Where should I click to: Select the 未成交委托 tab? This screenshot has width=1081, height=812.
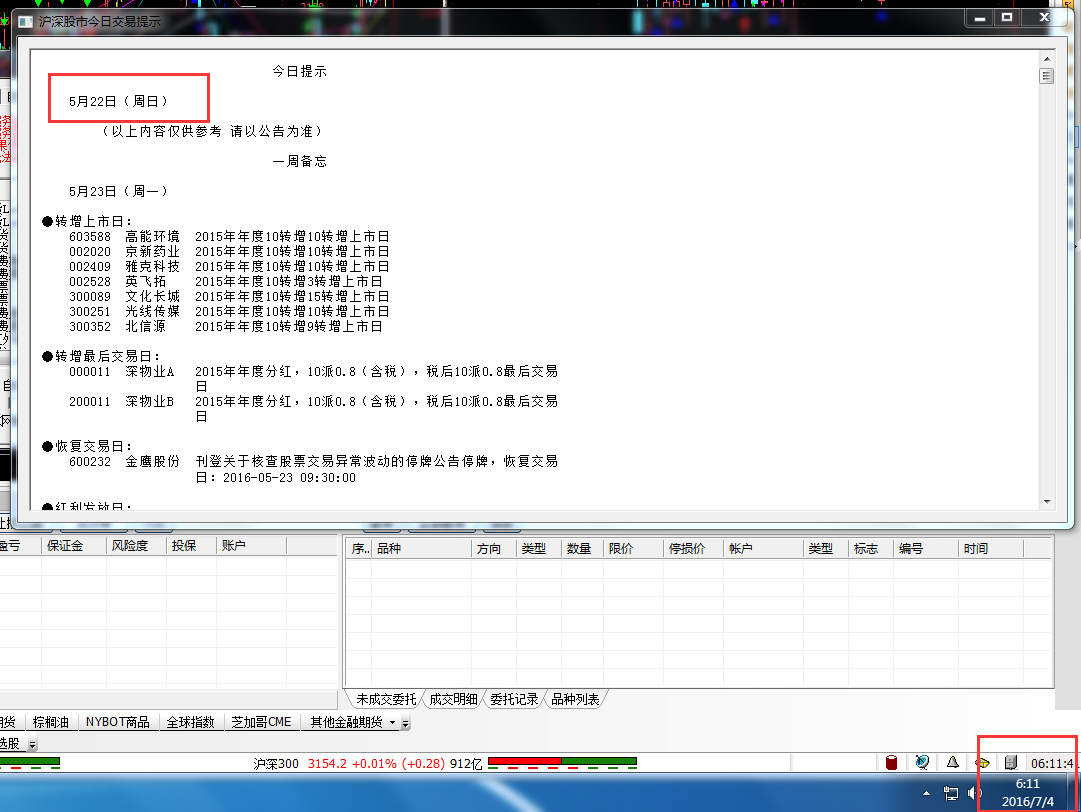[x=386, y=700]
